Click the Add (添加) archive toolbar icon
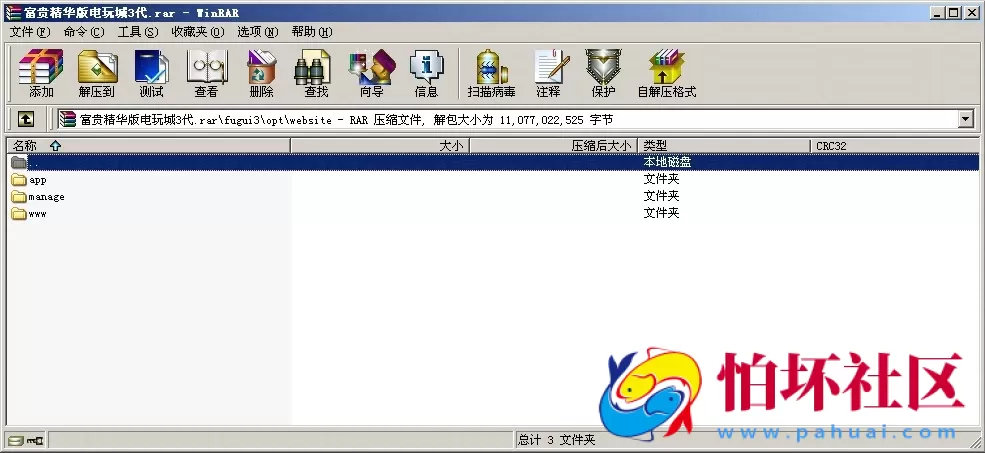This screenshot has height=453, width=985. click(41, 67)
